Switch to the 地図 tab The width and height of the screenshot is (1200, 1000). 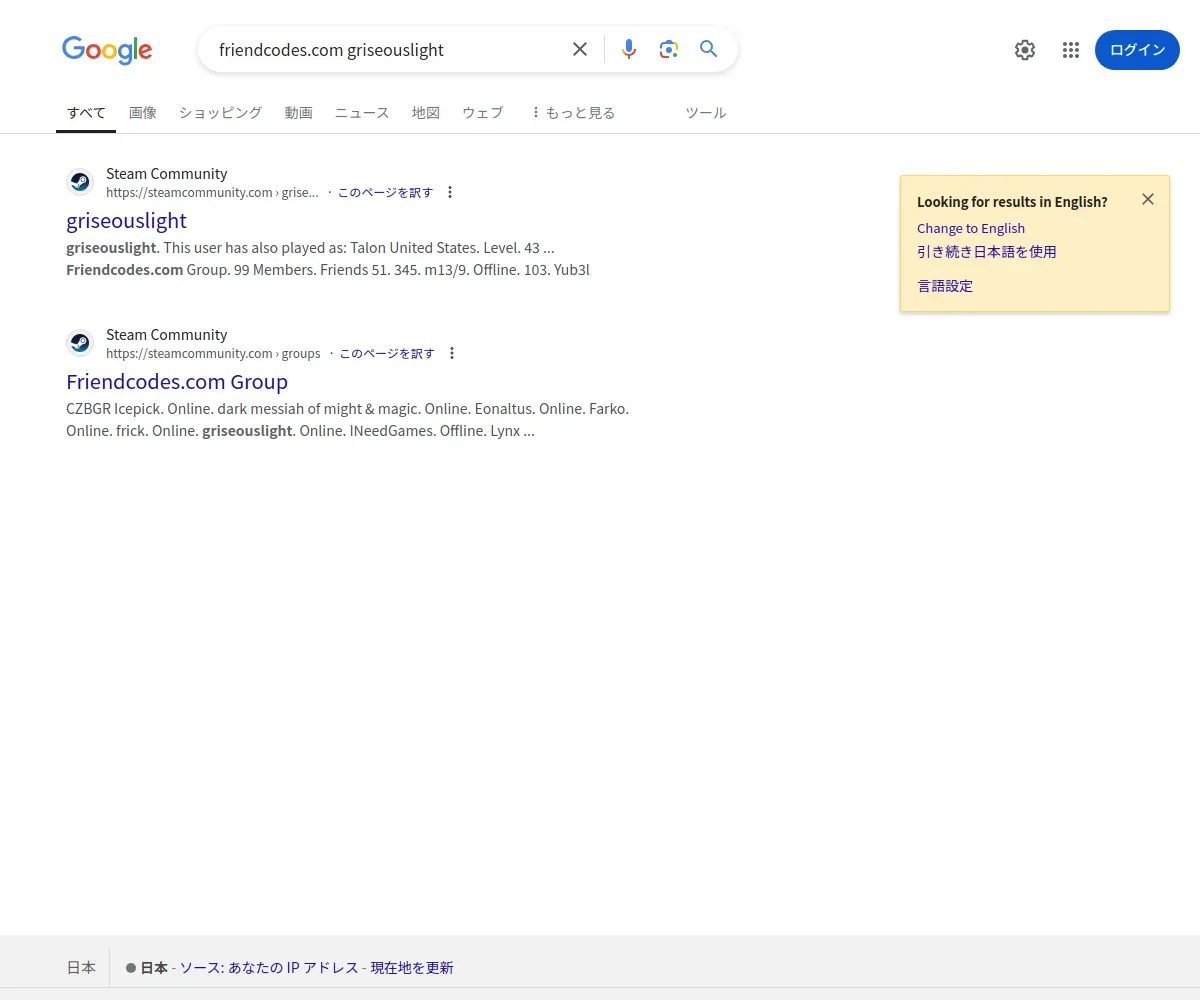click(x=426, y=113)
